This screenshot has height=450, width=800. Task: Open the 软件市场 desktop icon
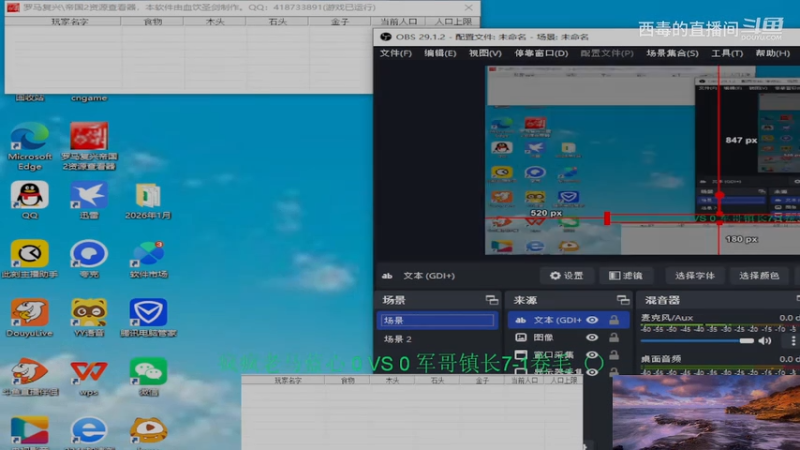pos(148,259)
